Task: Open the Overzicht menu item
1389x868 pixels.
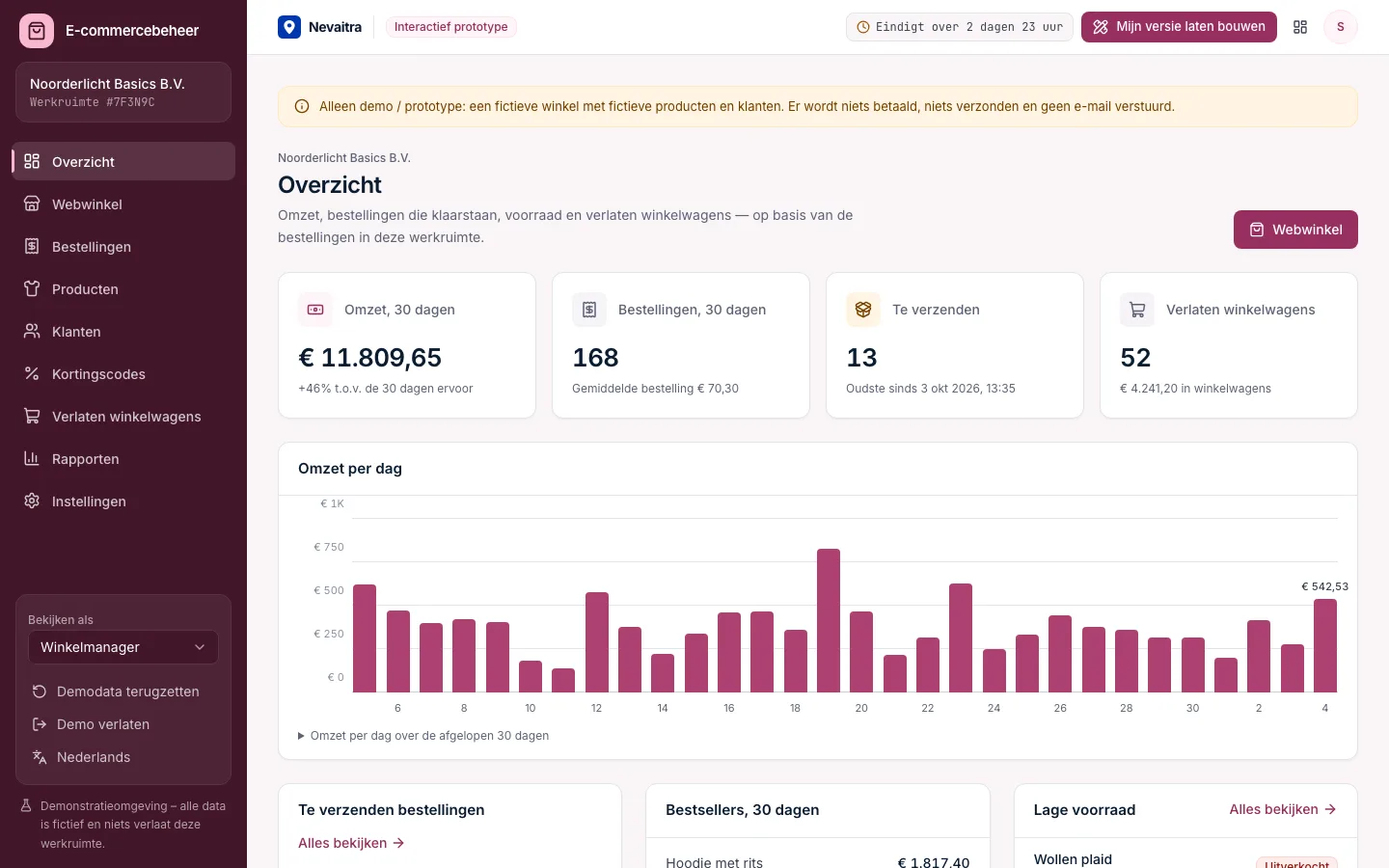Action: click(123, 161)
